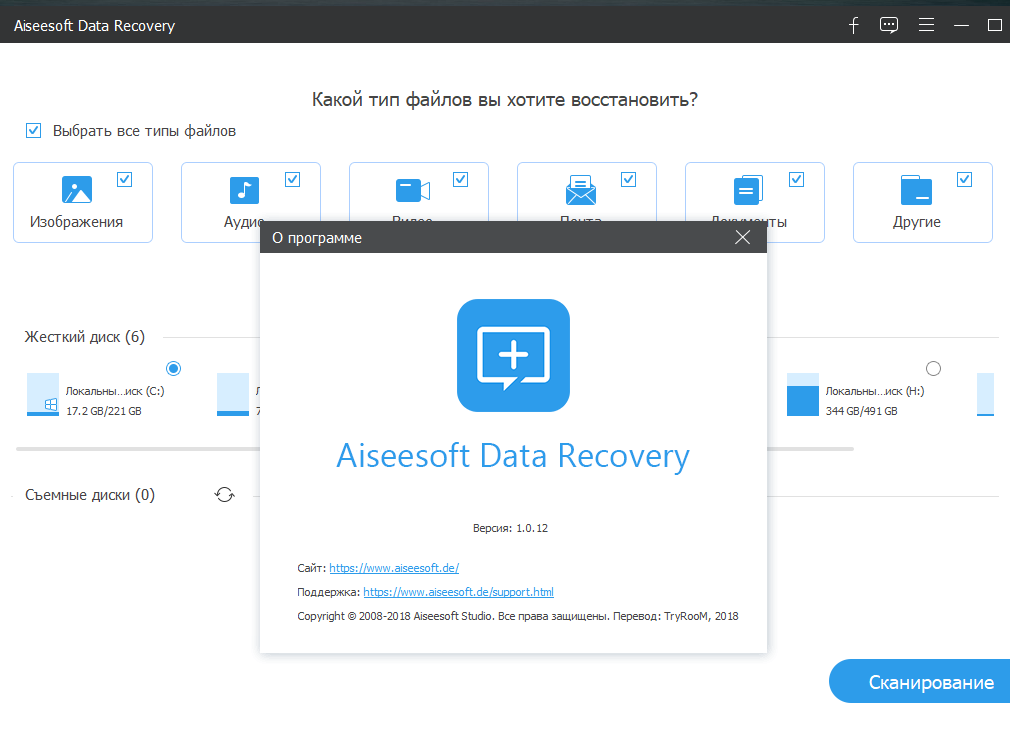Open the feedback chat icon
The image size is (1010, 730).
click(889, 25)
